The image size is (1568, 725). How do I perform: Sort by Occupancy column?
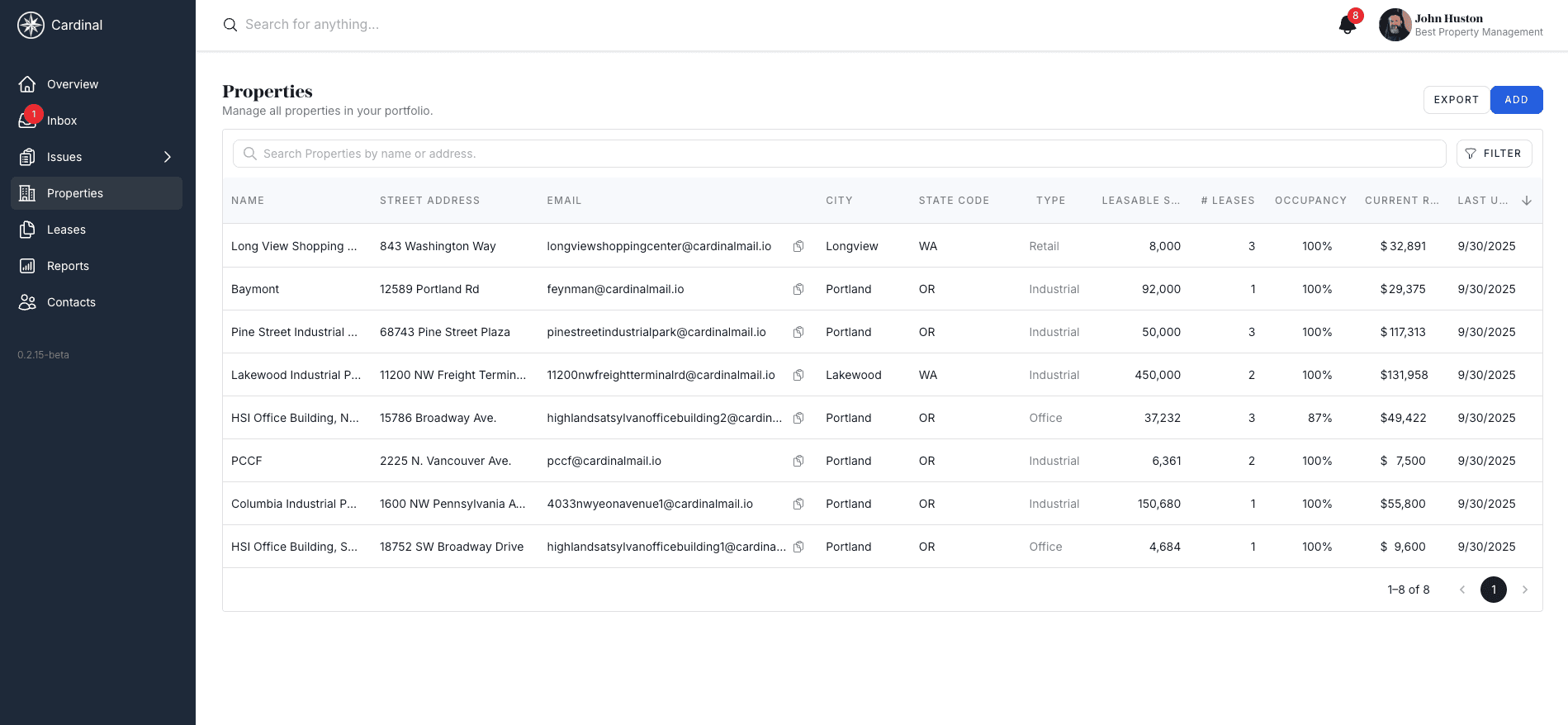(1310, 201)
